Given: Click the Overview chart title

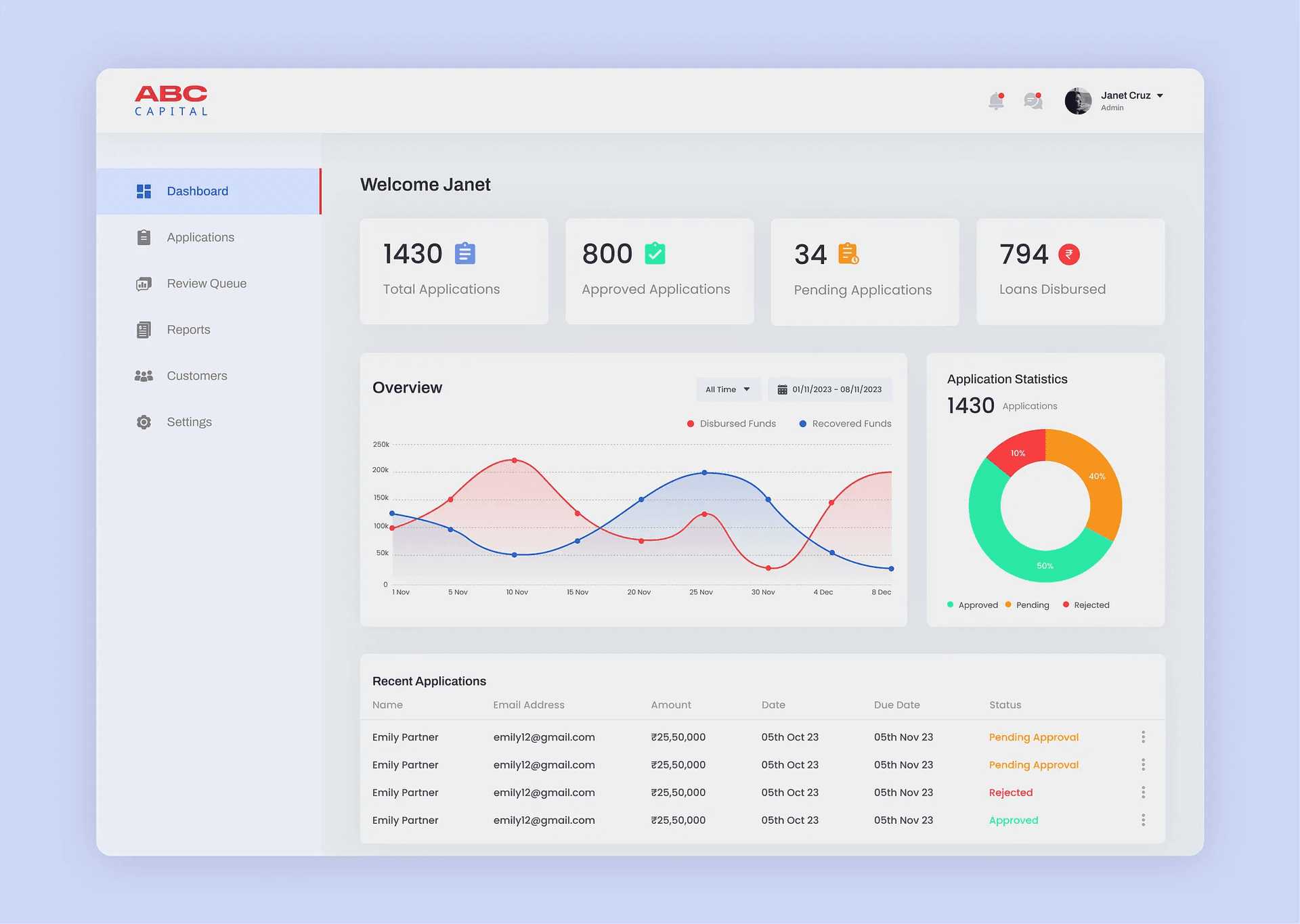Looking at the screenshot, I should click(x=407, y=388).
